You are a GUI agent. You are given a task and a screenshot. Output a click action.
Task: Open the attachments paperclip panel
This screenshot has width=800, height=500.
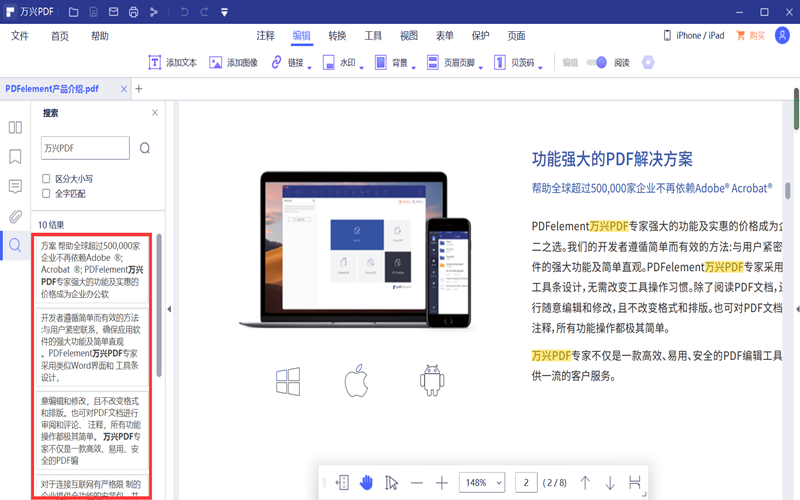pos(15,216)
